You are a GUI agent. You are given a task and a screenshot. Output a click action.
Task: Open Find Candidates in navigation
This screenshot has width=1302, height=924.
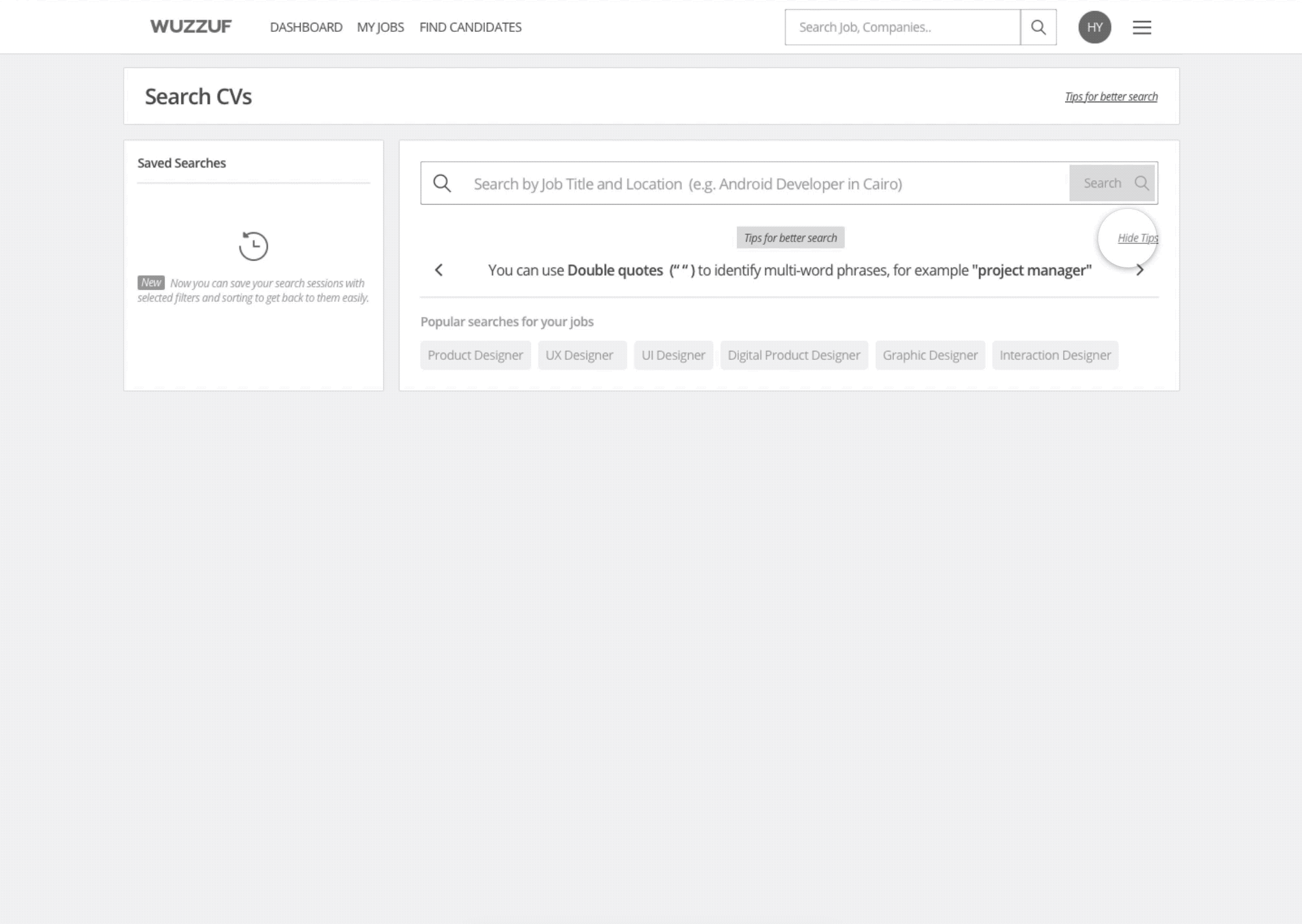(x=470, y=27)
